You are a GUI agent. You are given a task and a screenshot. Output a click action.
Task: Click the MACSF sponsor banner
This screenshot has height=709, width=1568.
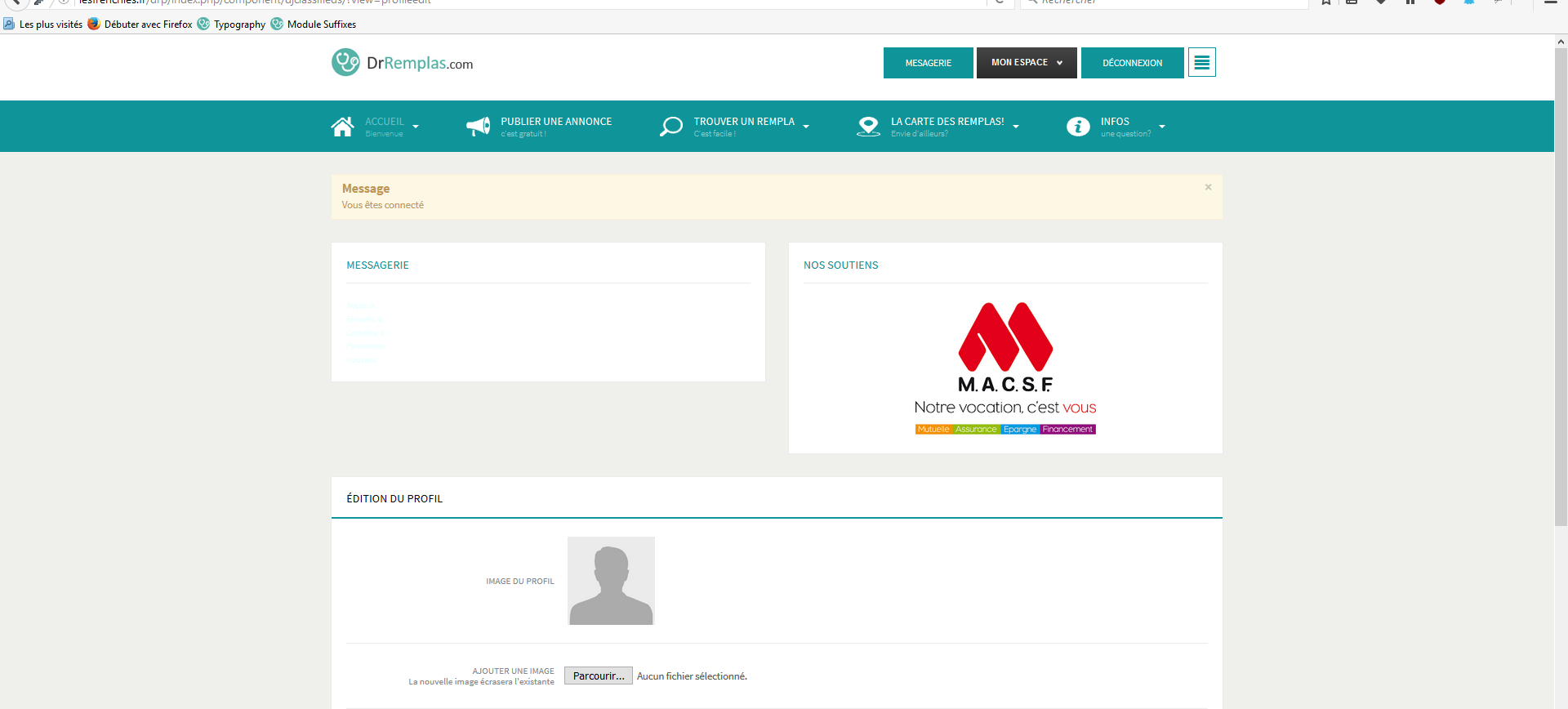point(1005,368)
